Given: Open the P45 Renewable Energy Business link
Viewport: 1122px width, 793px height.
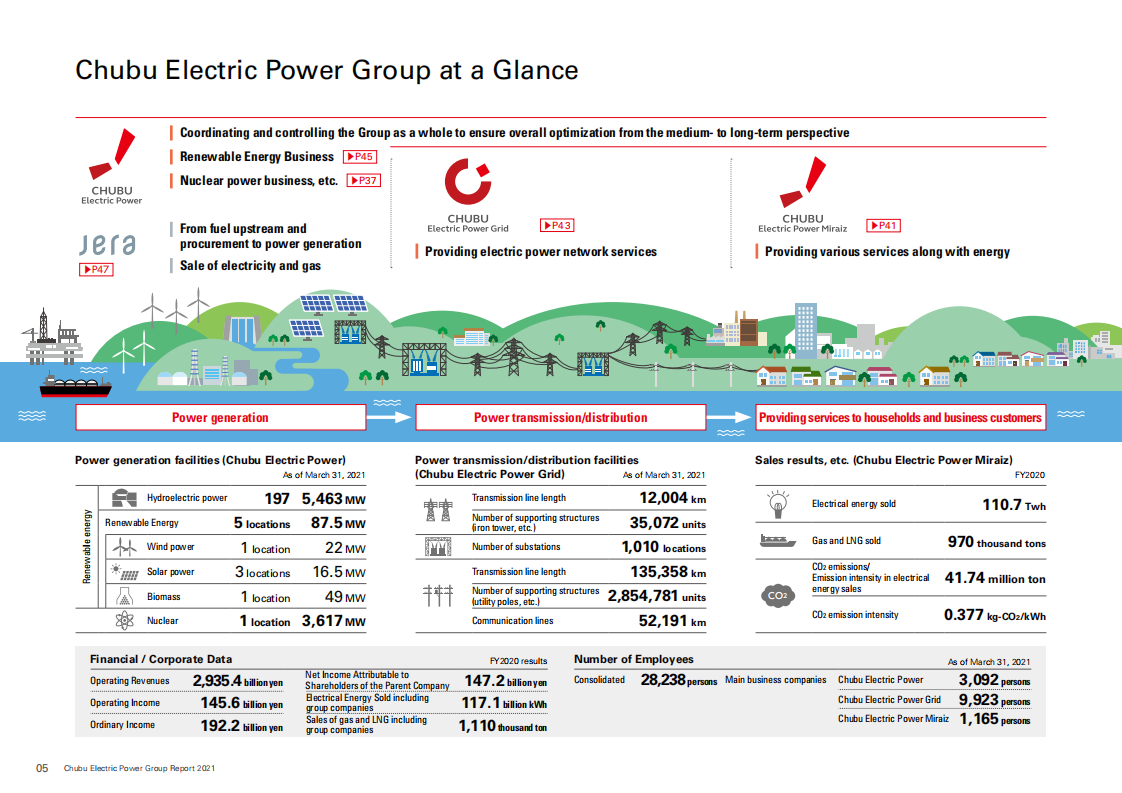Looking at the screenshot, I should [x=360, y=156].
